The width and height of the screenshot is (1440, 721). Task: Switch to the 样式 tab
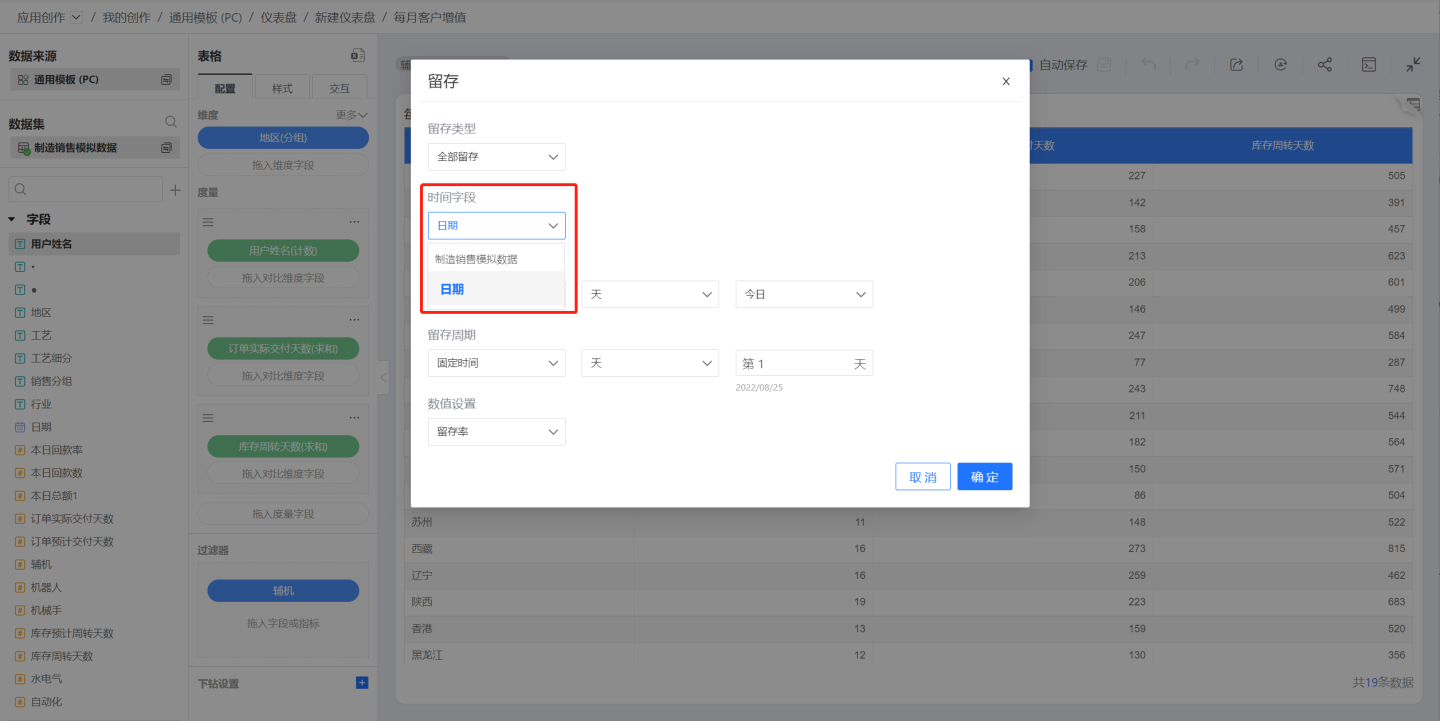(283, 88)
